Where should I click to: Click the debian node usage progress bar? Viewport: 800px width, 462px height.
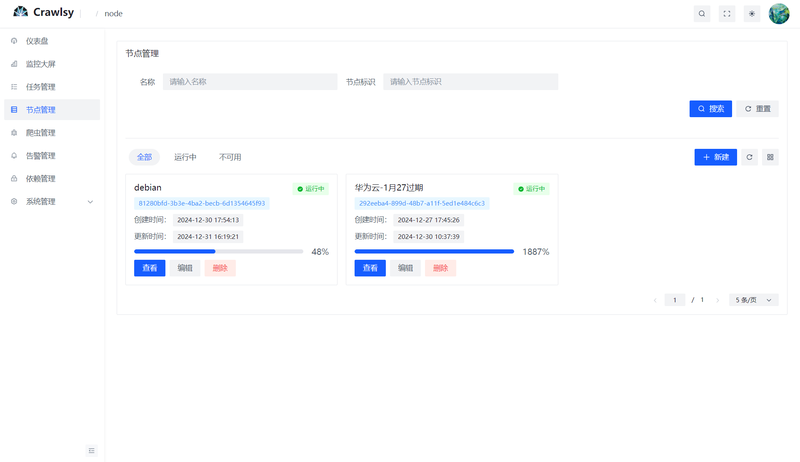coord(218,252)
